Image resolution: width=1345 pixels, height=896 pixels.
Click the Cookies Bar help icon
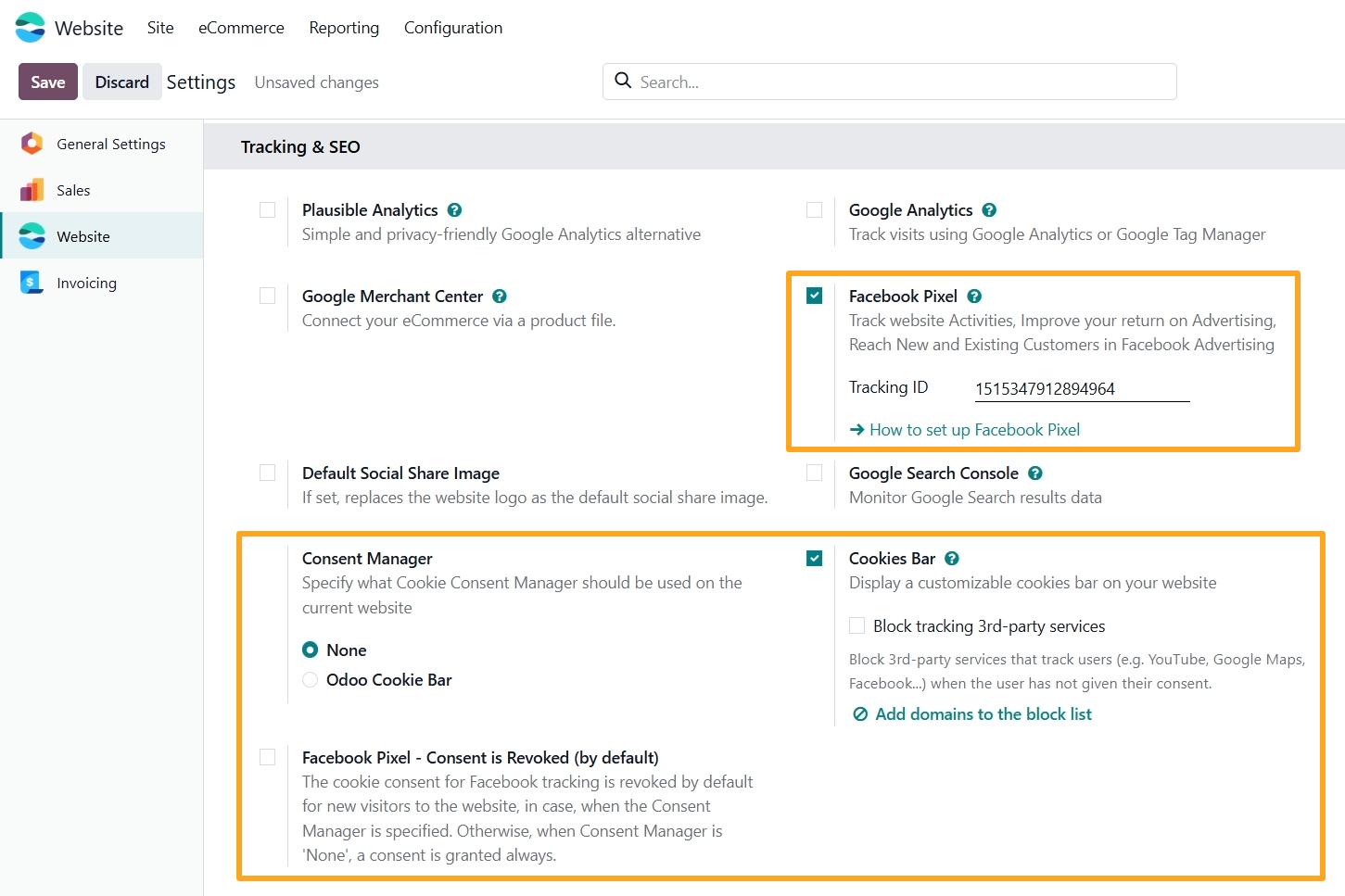(x=952, y=559)
